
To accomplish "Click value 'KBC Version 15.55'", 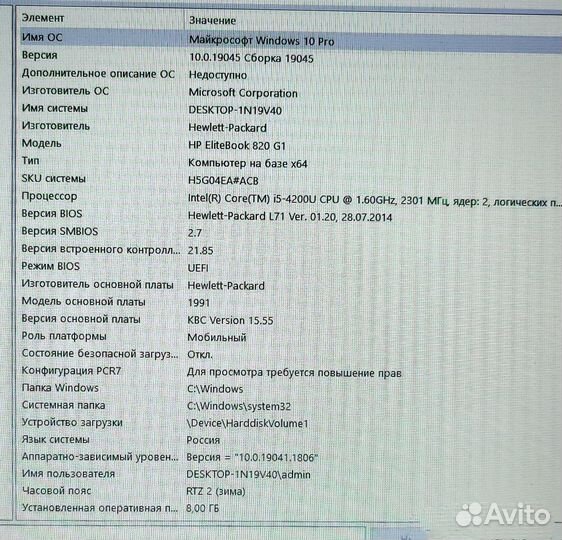I will click(x=230, y=320).
